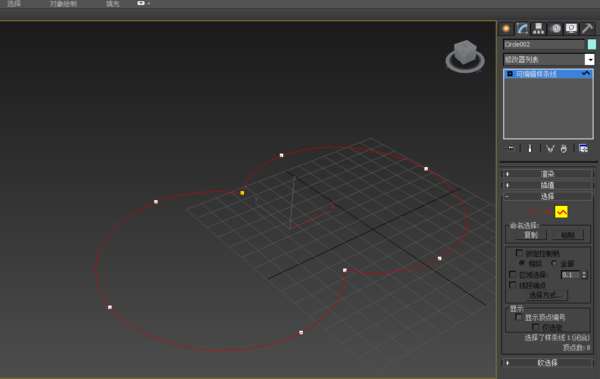This screenshot has height=379, width=600.
Task: Open the Motion panel tab
Action: 556,29
